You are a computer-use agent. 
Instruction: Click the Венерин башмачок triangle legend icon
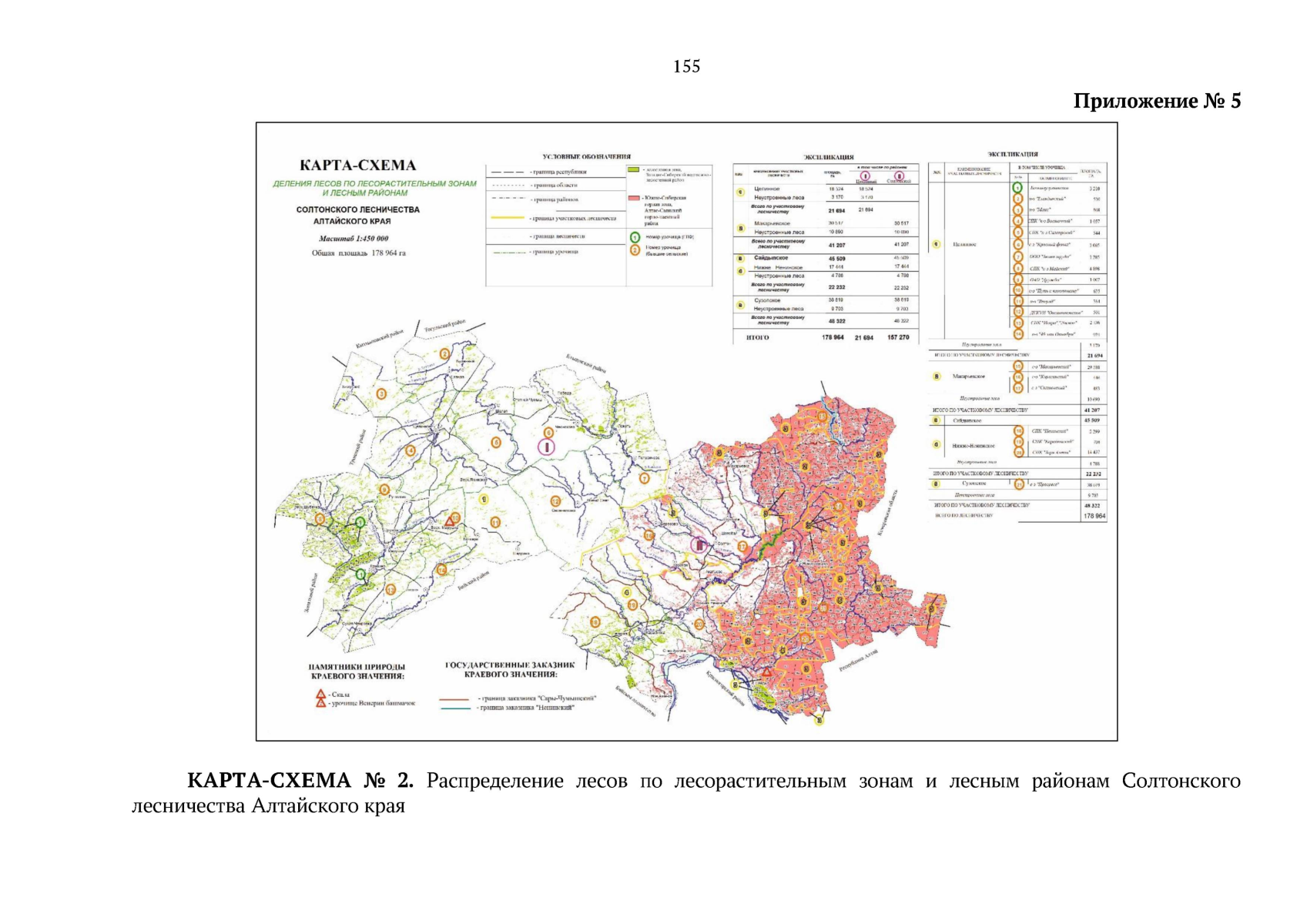[320, 703]
